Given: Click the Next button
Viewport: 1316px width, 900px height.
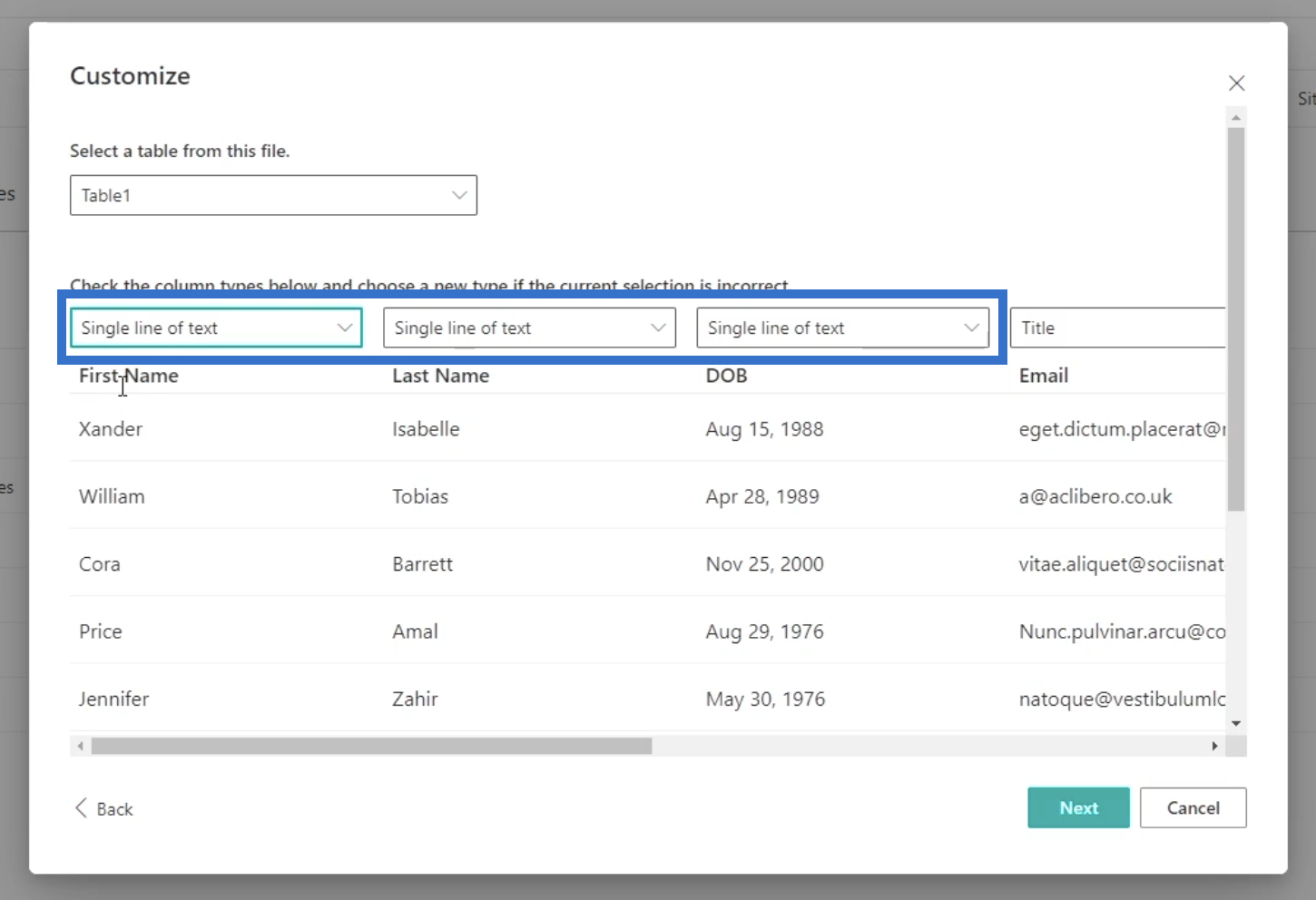Looking at the screenshot, I should click(1078, 807).
